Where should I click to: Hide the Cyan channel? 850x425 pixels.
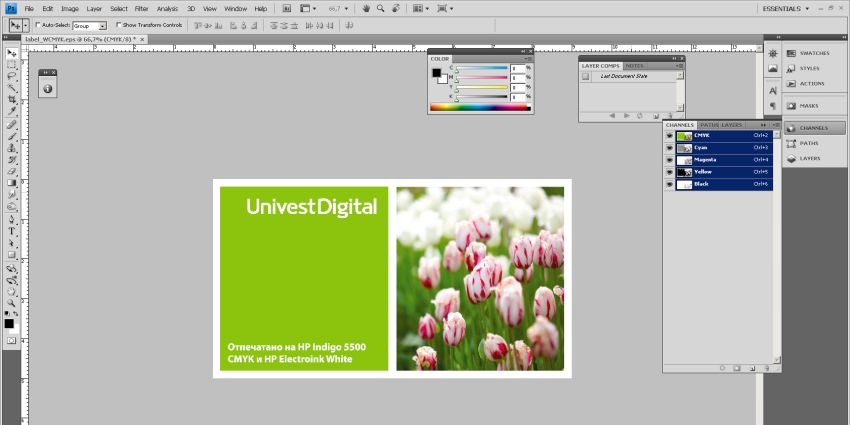tap(669, 147)
